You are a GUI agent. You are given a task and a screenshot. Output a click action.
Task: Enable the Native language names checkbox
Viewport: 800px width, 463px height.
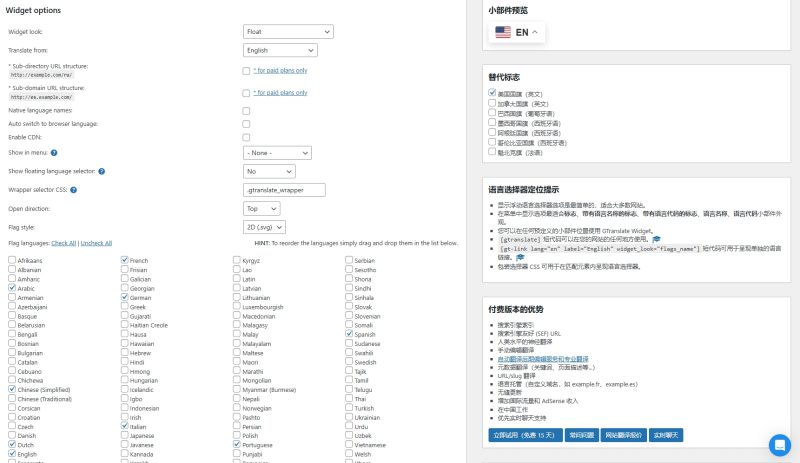pos(246,111)
